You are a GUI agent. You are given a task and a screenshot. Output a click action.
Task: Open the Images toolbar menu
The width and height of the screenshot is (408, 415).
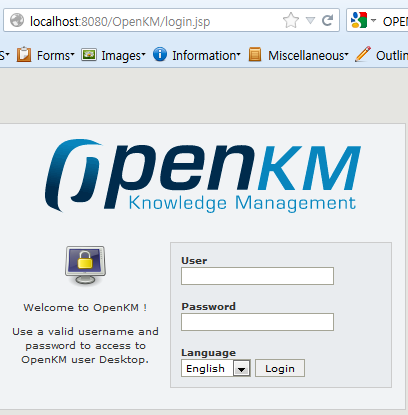click(x=123, y=56)
